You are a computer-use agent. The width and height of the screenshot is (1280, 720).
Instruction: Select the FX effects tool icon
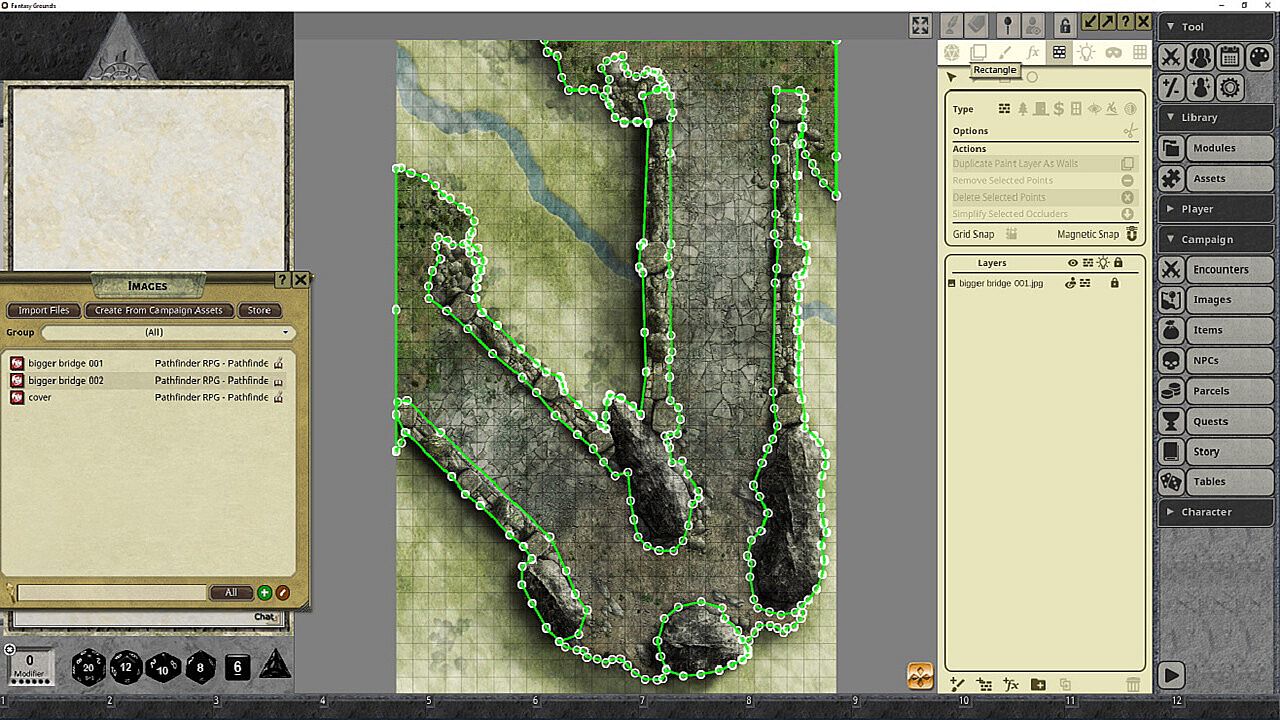coord(1033,52)
